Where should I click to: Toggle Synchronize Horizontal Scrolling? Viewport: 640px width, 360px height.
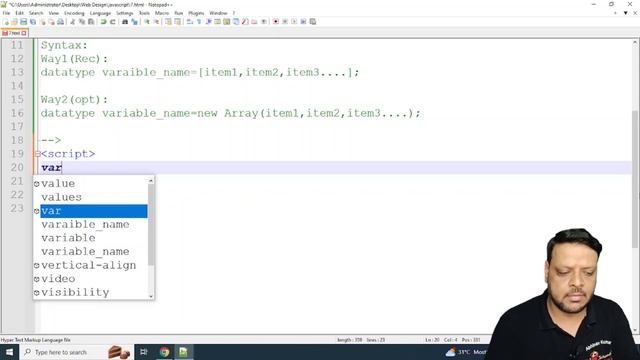point(178,22)
